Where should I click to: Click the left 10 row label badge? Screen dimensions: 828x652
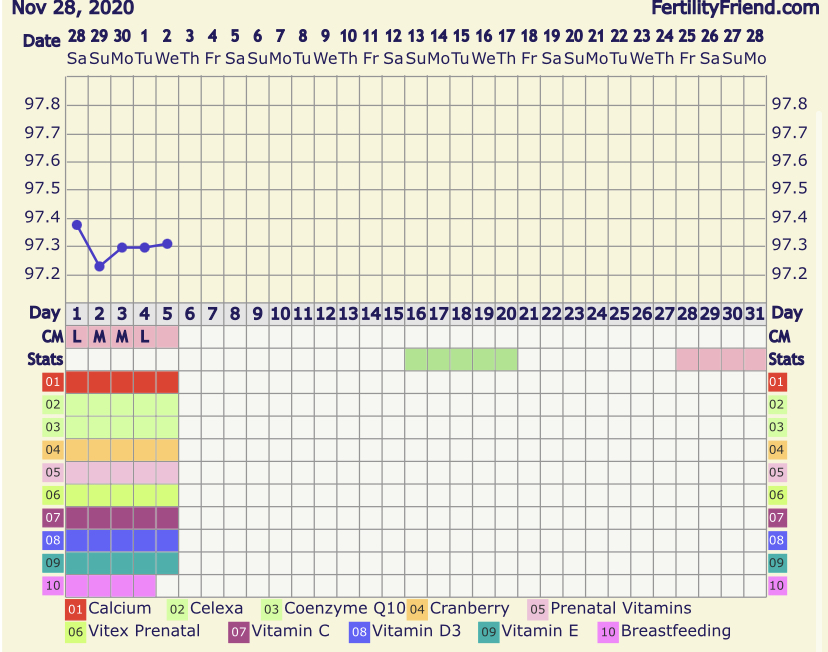tap(53, 586)
